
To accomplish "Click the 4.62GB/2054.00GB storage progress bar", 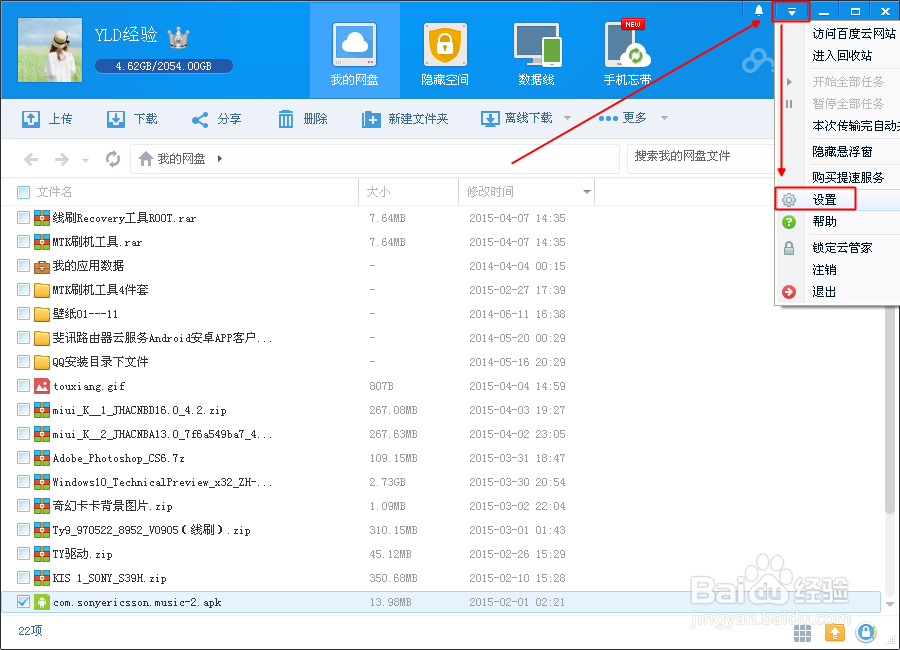I will point(163,66).
